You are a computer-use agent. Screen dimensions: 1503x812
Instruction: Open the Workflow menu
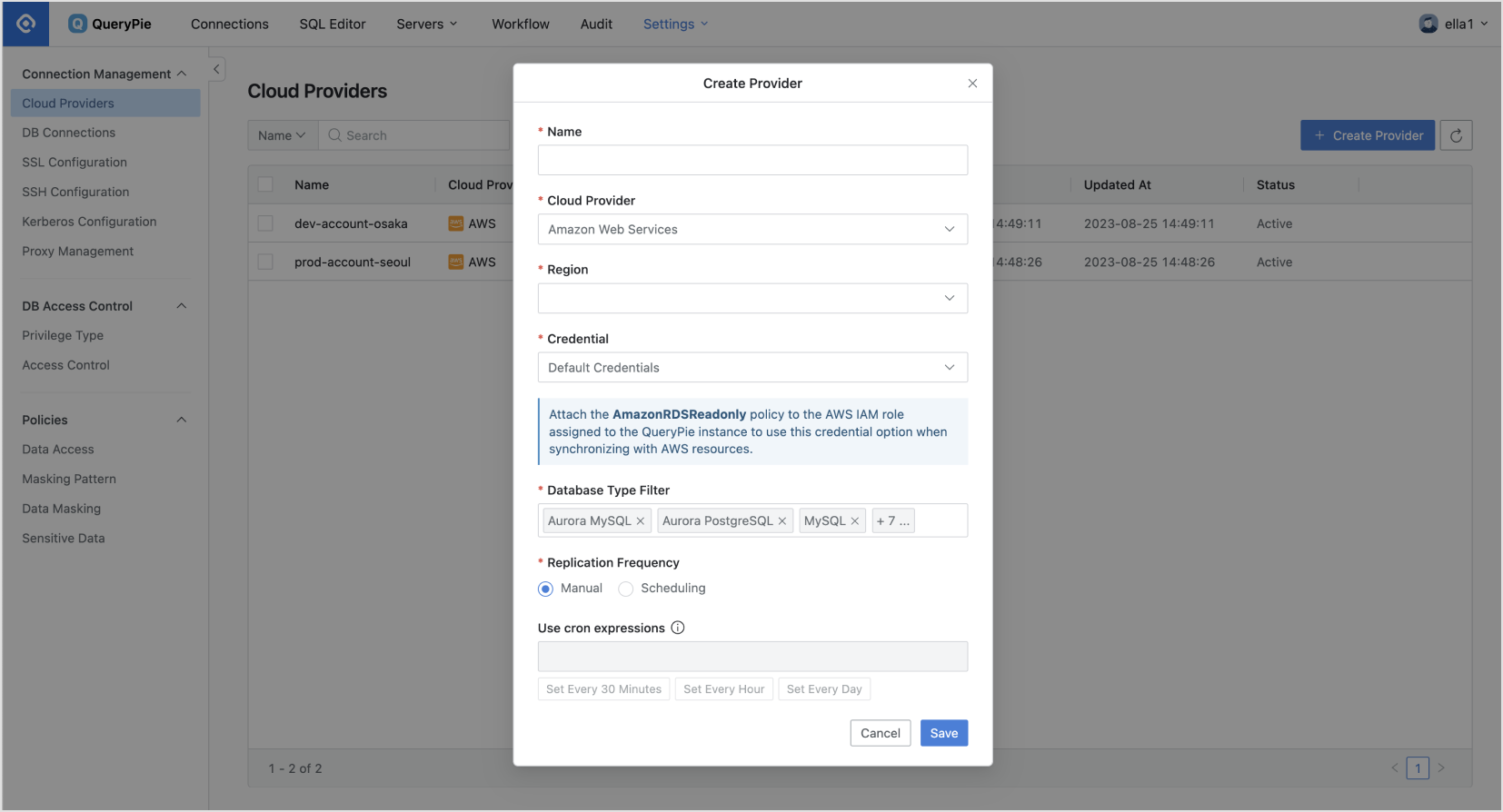point(521,24)
